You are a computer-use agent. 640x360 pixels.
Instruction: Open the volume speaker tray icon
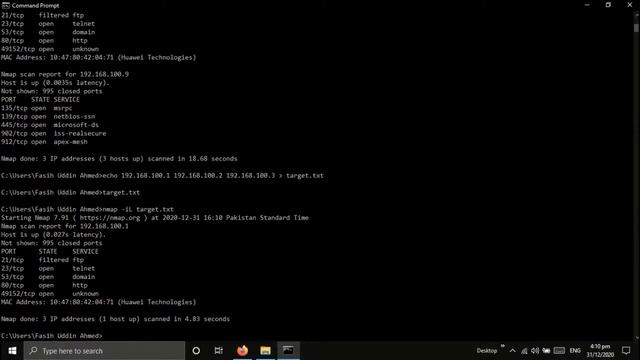[535, 351]
